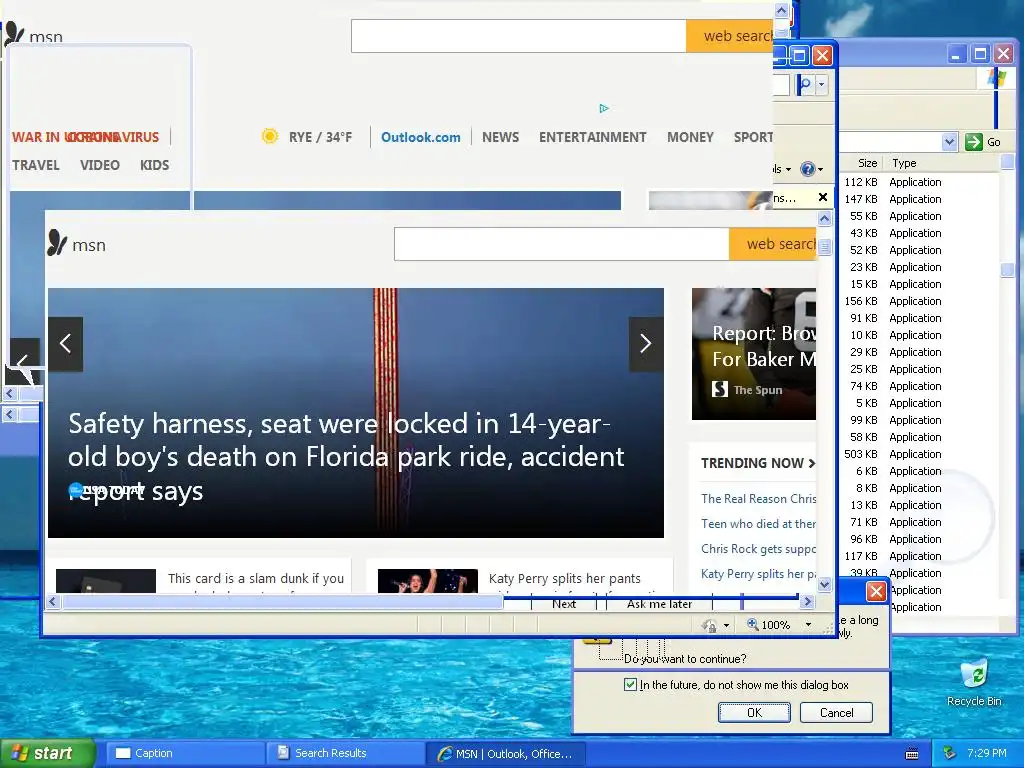
Task: Switch to the Search Results taskbar window
Action: click(x=346, y=753)
